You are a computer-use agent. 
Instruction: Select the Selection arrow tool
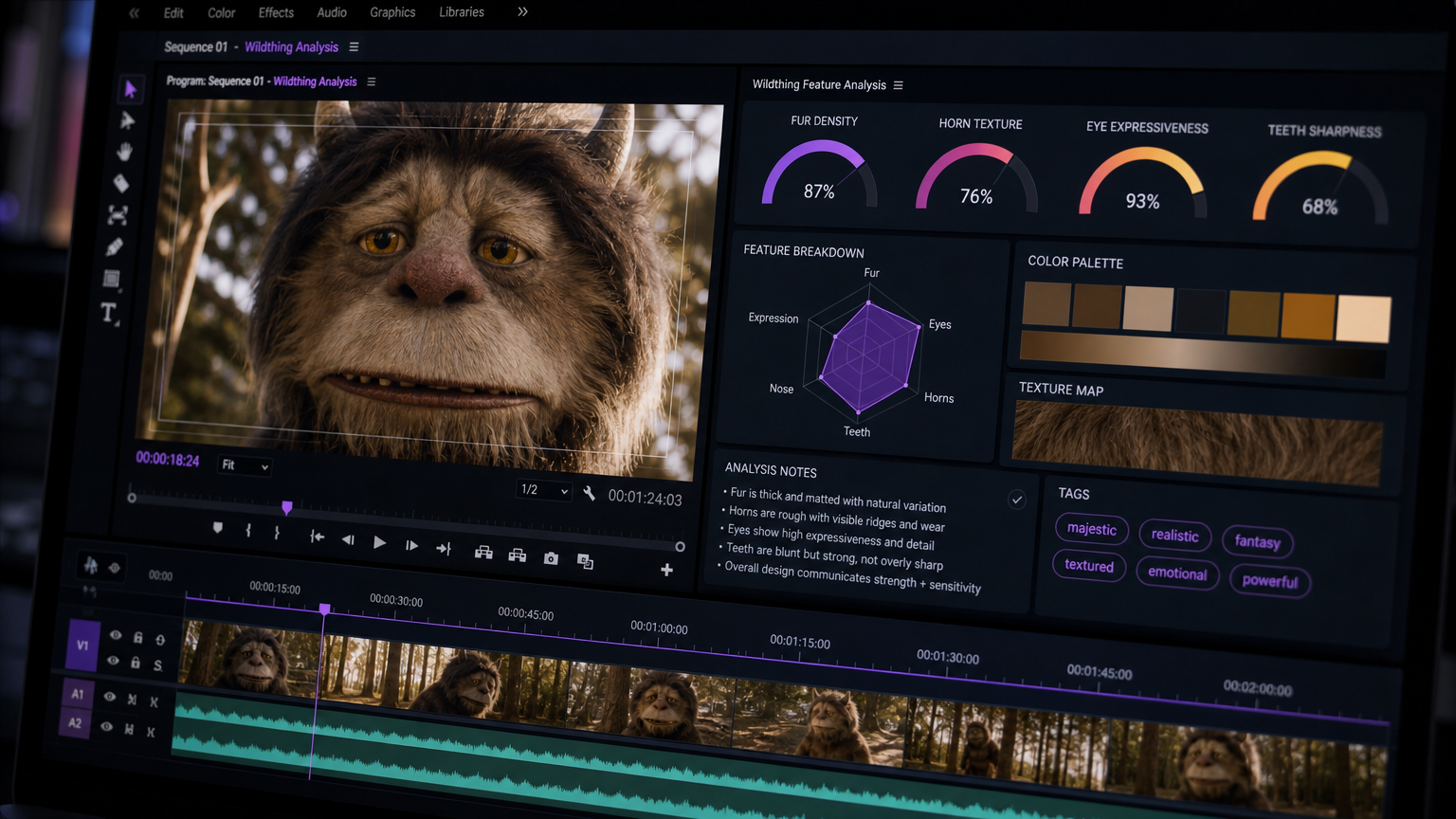coord(130,89)
